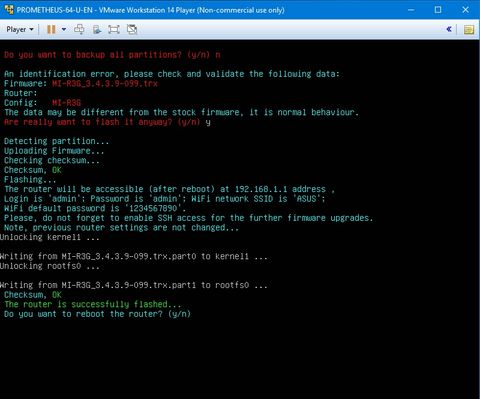The height and width of the screenshot is (399, 480).
Task: Click 'The router is successfully flashed...' line
Action: (93, 304)
